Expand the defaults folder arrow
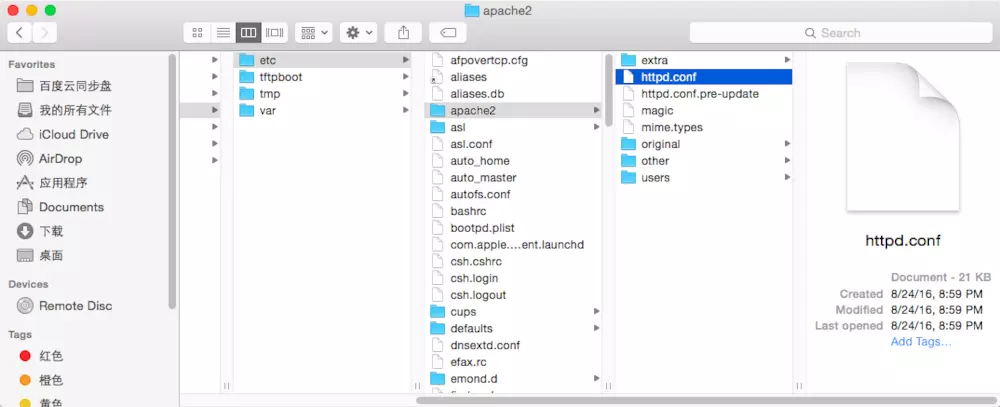This screenshot has width=1000, height=407. click(x=596, y=329)
